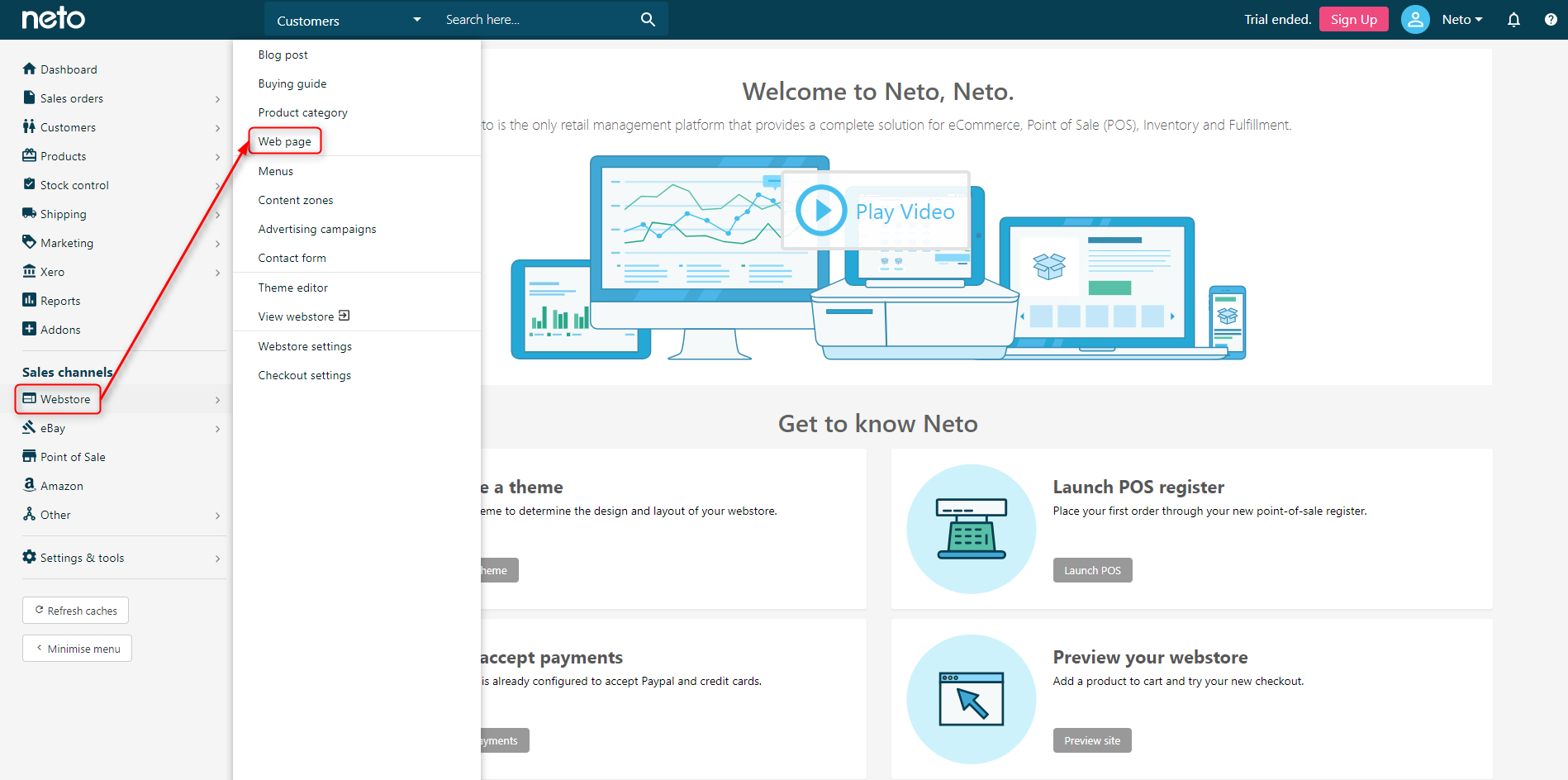
Task: Click the Stock control label
Action: (x=74, y=185)
